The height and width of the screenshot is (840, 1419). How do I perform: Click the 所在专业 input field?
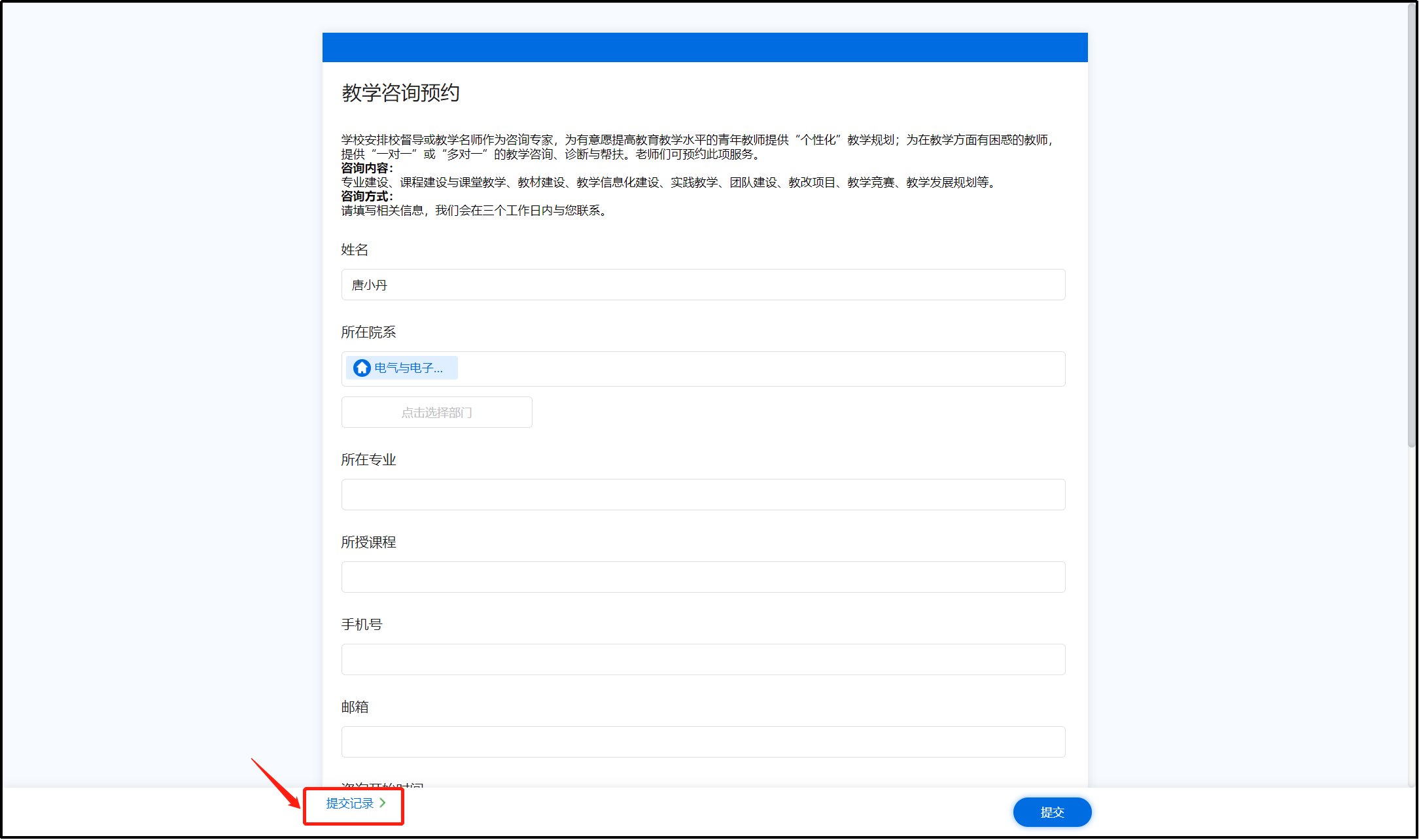coord(703,495)
